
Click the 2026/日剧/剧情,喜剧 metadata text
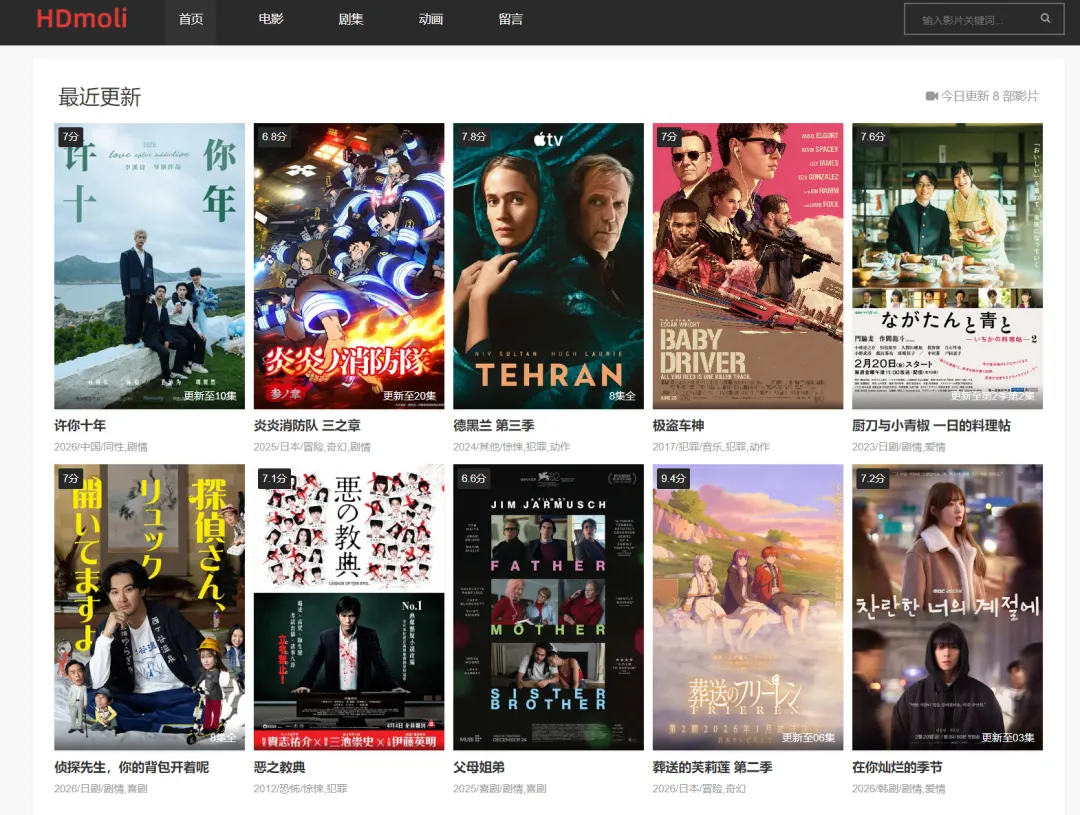pos(101,789)
